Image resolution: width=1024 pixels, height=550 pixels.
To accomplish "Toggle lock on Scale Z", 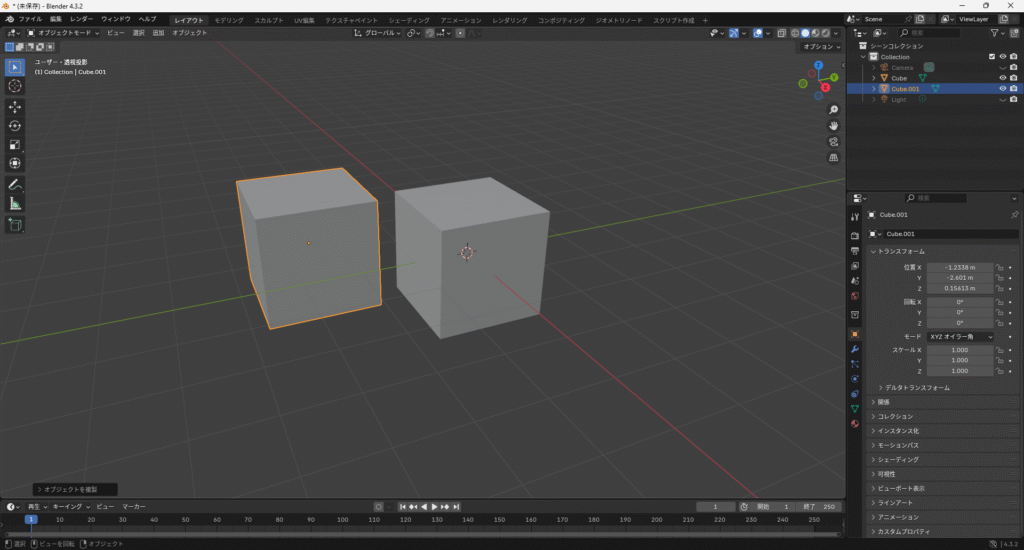I will point(999,371).
